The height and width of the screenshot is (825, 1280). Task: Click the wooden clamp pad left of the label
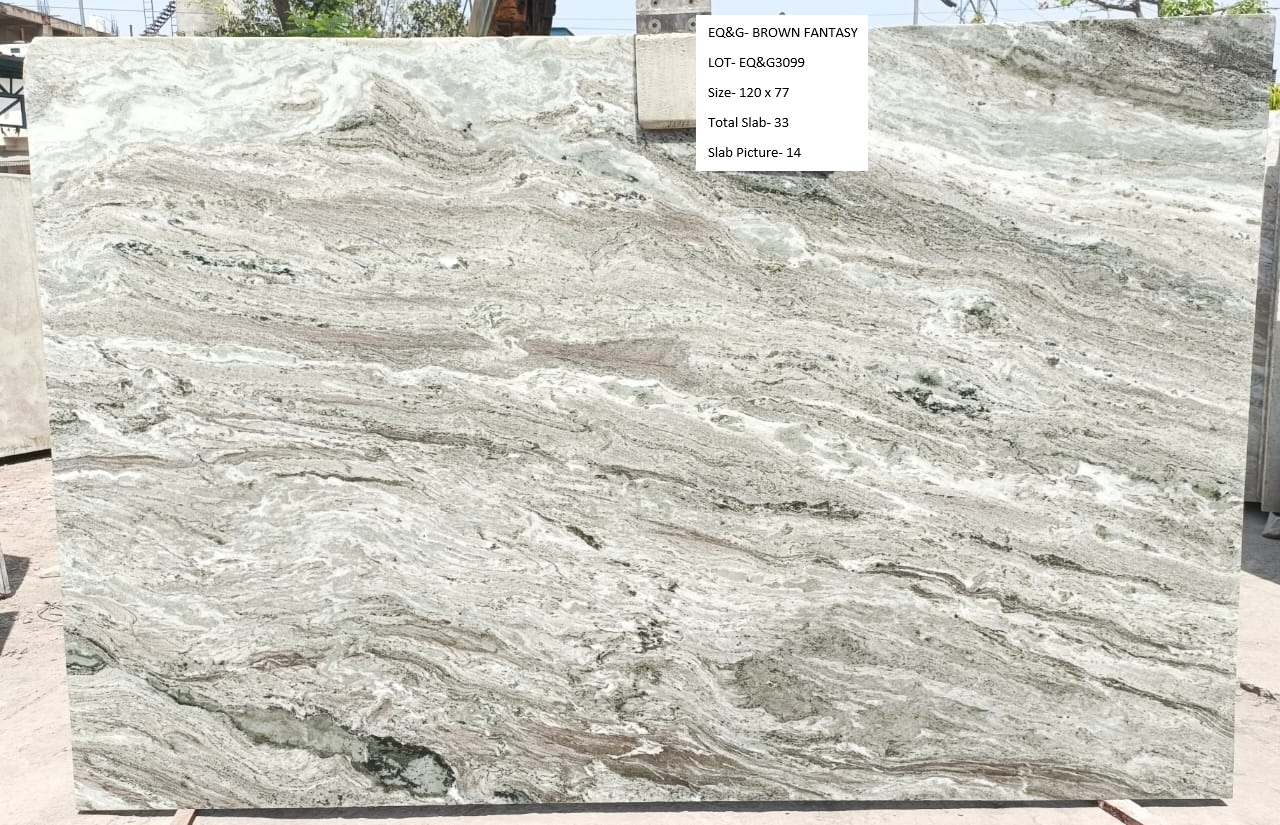click(x=665, y=80)
